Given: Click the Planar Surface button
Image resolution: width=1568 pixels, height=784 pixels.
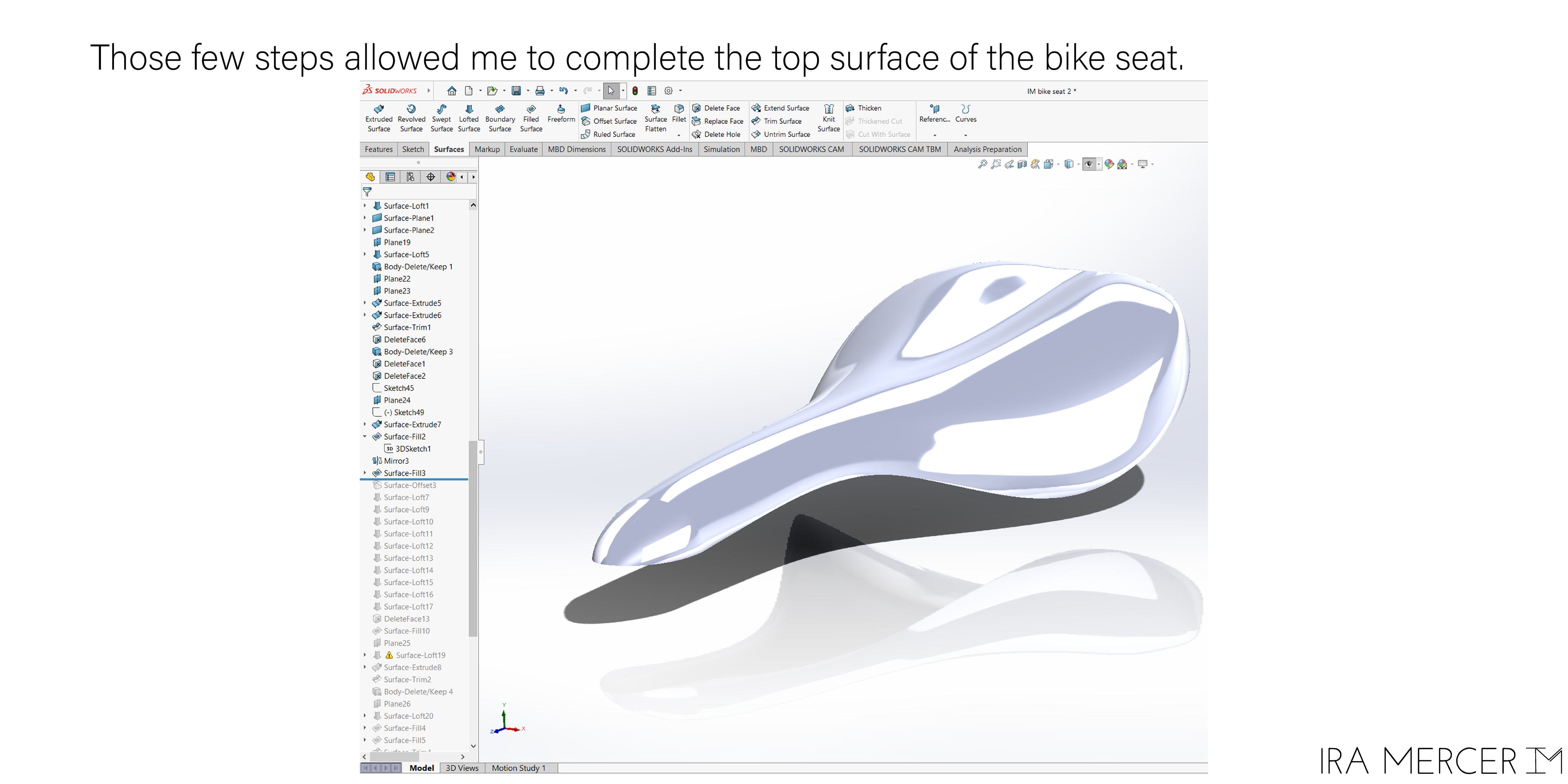Looking at the screenshot, I should 609,108.
